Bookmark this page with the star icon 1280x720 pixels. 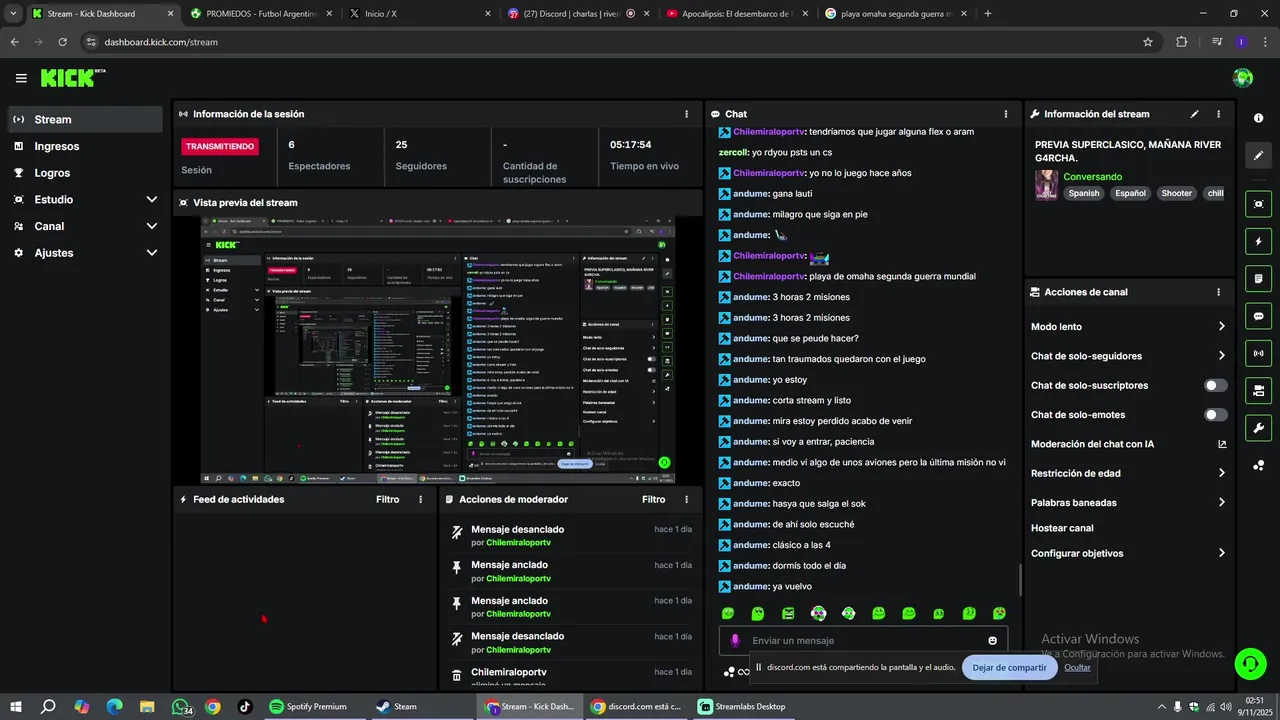tap(1148, 42)
